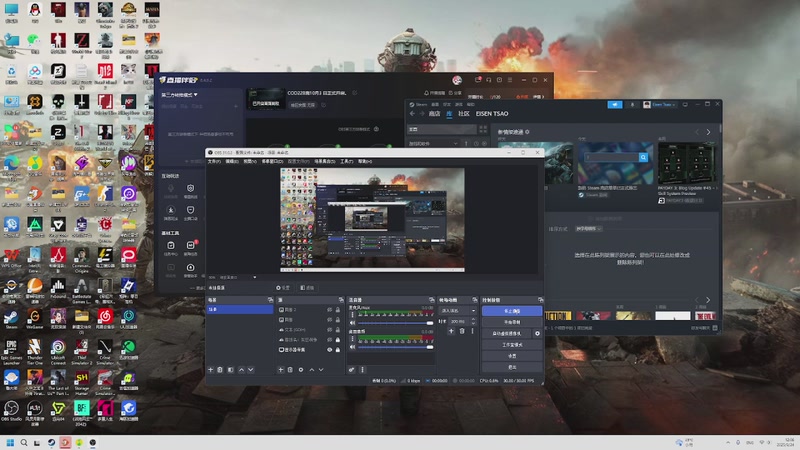Viewport: 800px width, 450px height.
Task: Adjust desktop audio volume slider
Action: click(x=396, y=347)
